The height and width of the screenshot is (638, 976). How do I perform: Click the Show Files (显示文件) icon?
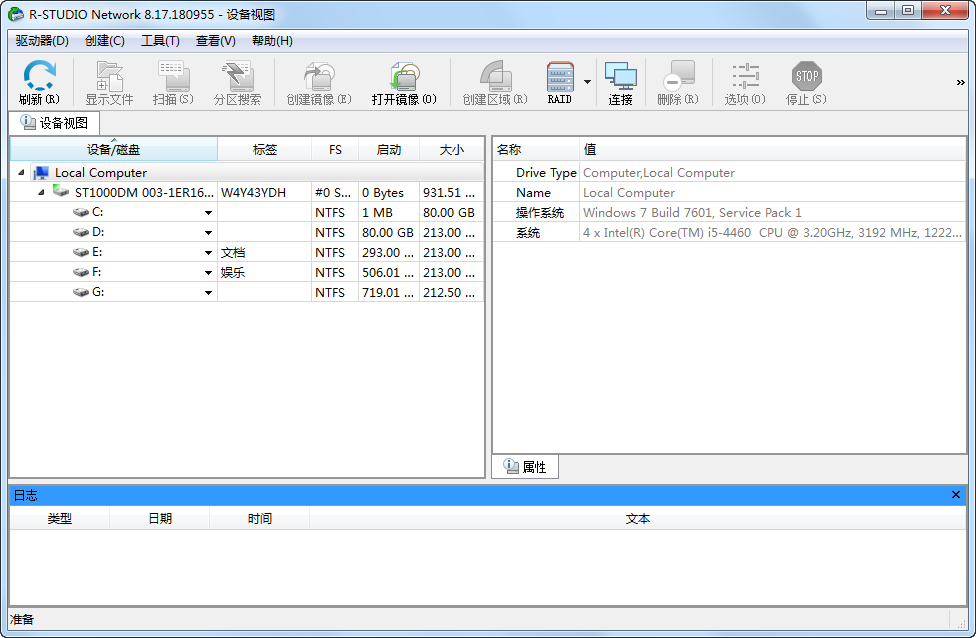[109, 77]
